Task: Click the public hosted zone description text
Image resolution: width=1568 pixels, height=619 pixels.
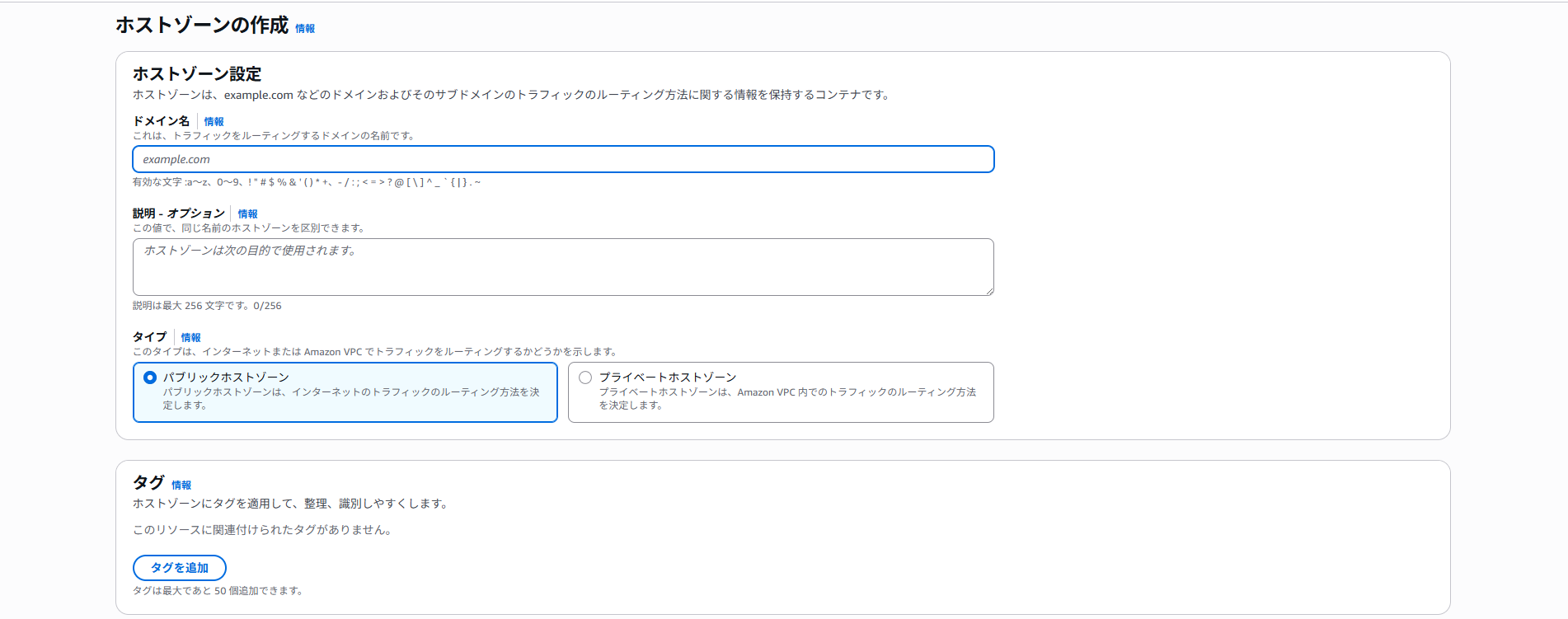Action: pyautogui.click(x=350, y=398)
